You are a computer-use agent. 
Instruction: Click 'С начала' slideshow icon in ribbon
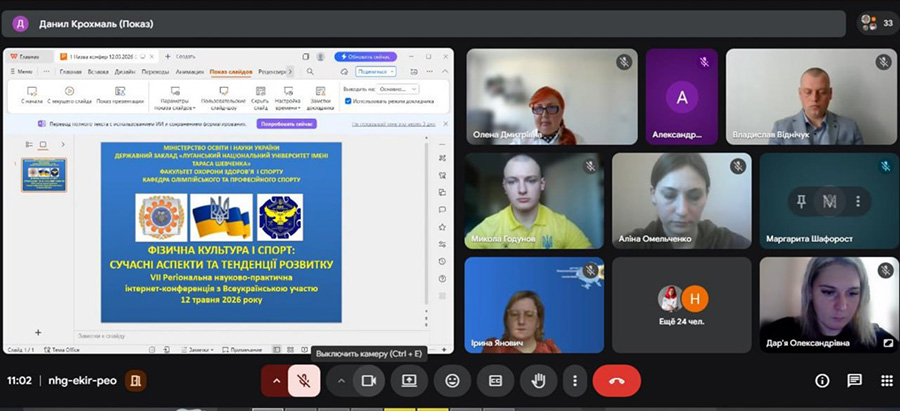[32, 95]
